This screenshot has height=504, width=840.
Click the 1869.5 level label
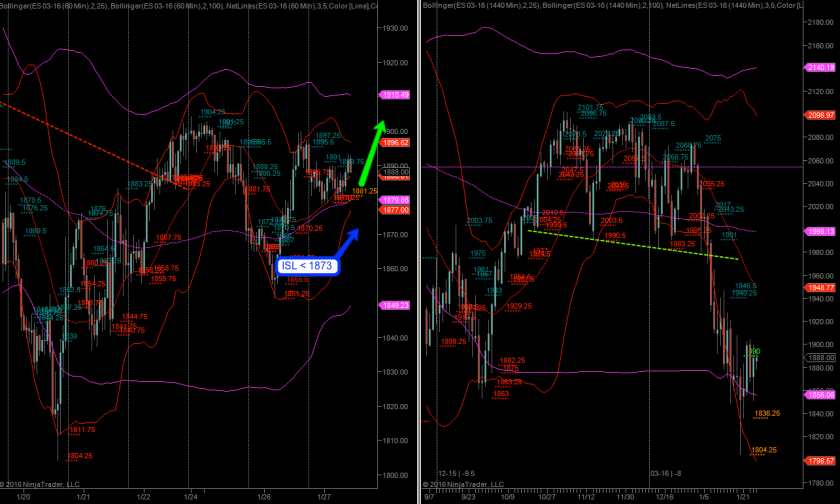point(35,231)
